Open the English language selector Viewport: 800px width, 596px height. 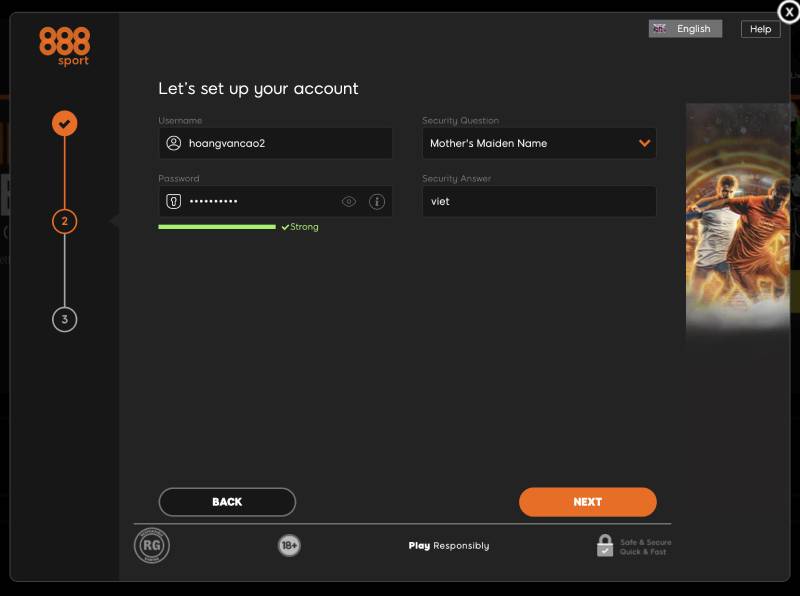(686, 29)
